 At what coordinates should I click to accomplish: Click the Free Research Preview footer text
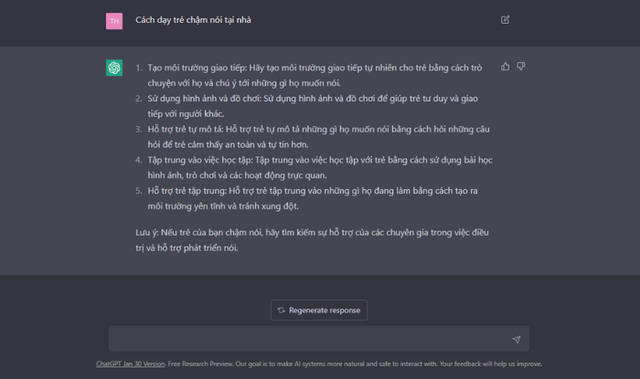355,364
